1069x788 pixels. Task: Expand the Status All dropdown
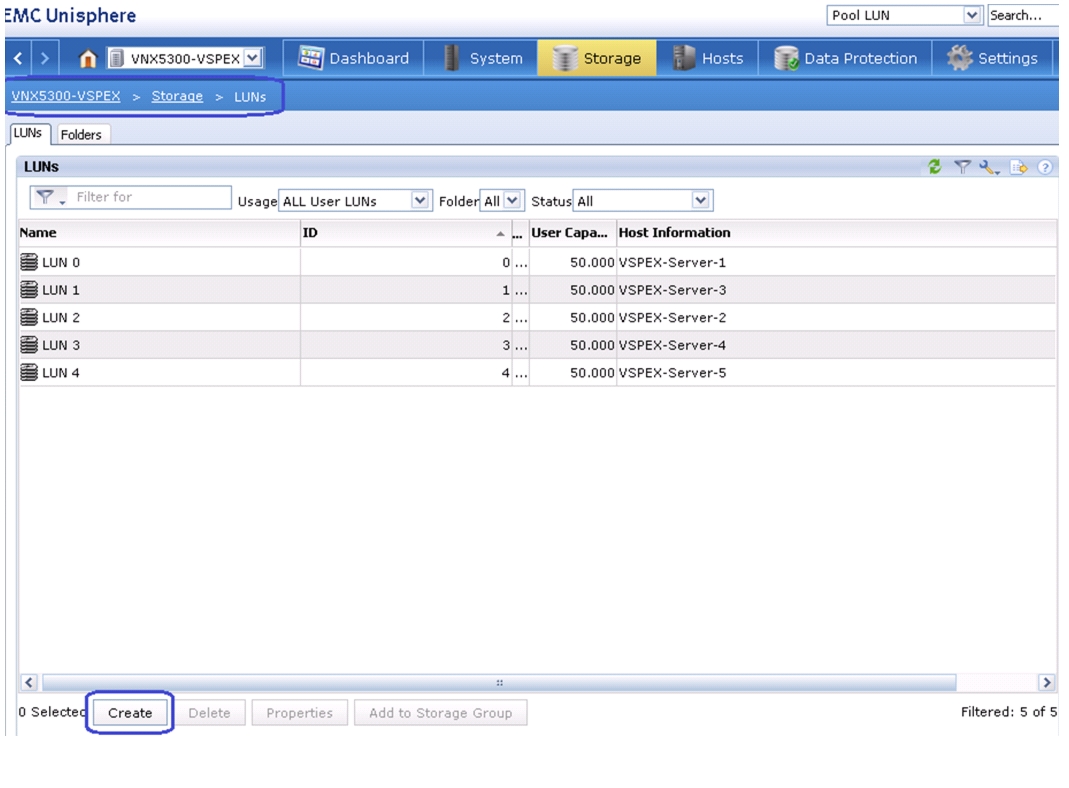point(701,200)
